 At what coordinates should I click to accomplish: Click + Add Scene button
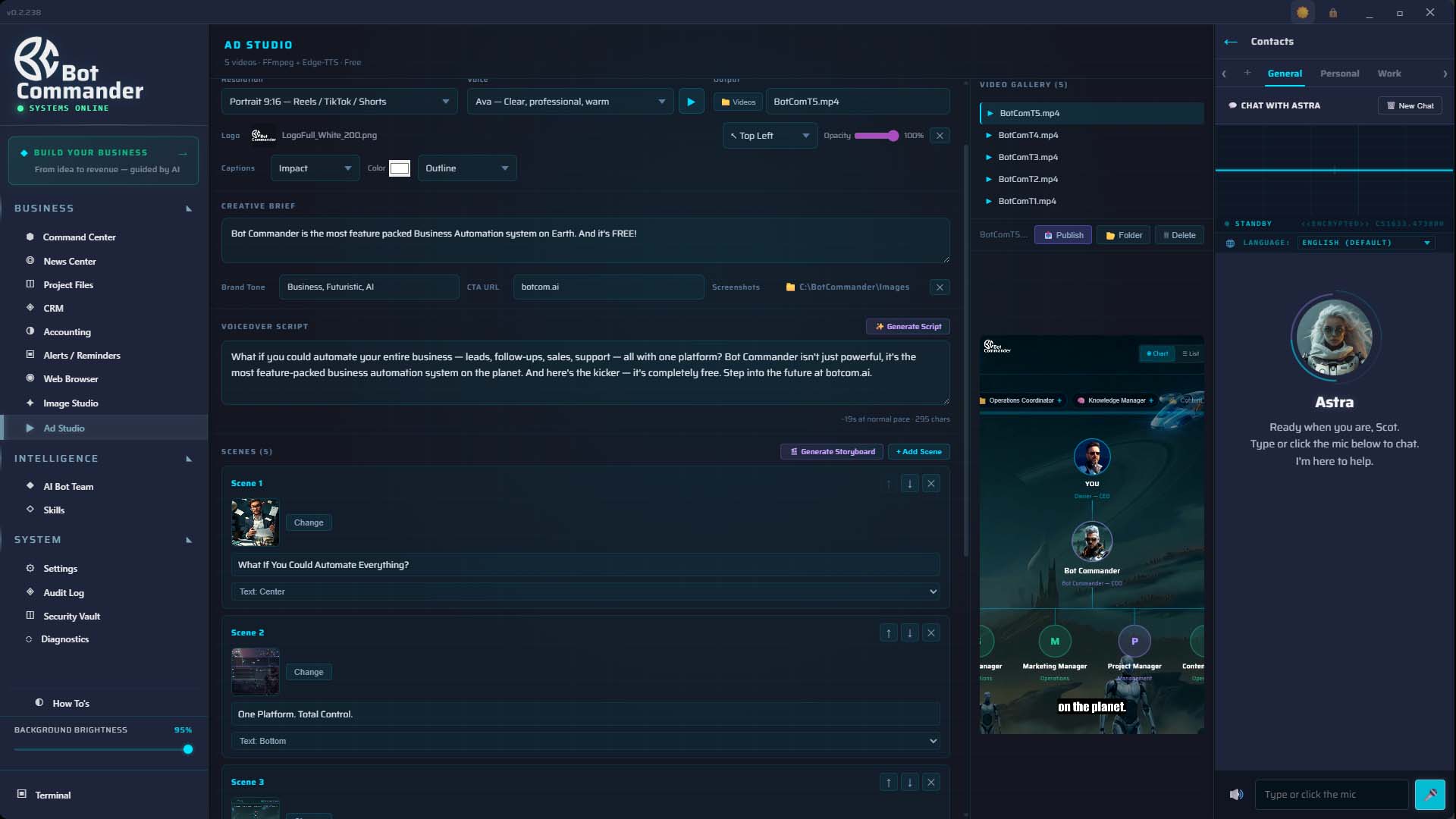[918, 452]
